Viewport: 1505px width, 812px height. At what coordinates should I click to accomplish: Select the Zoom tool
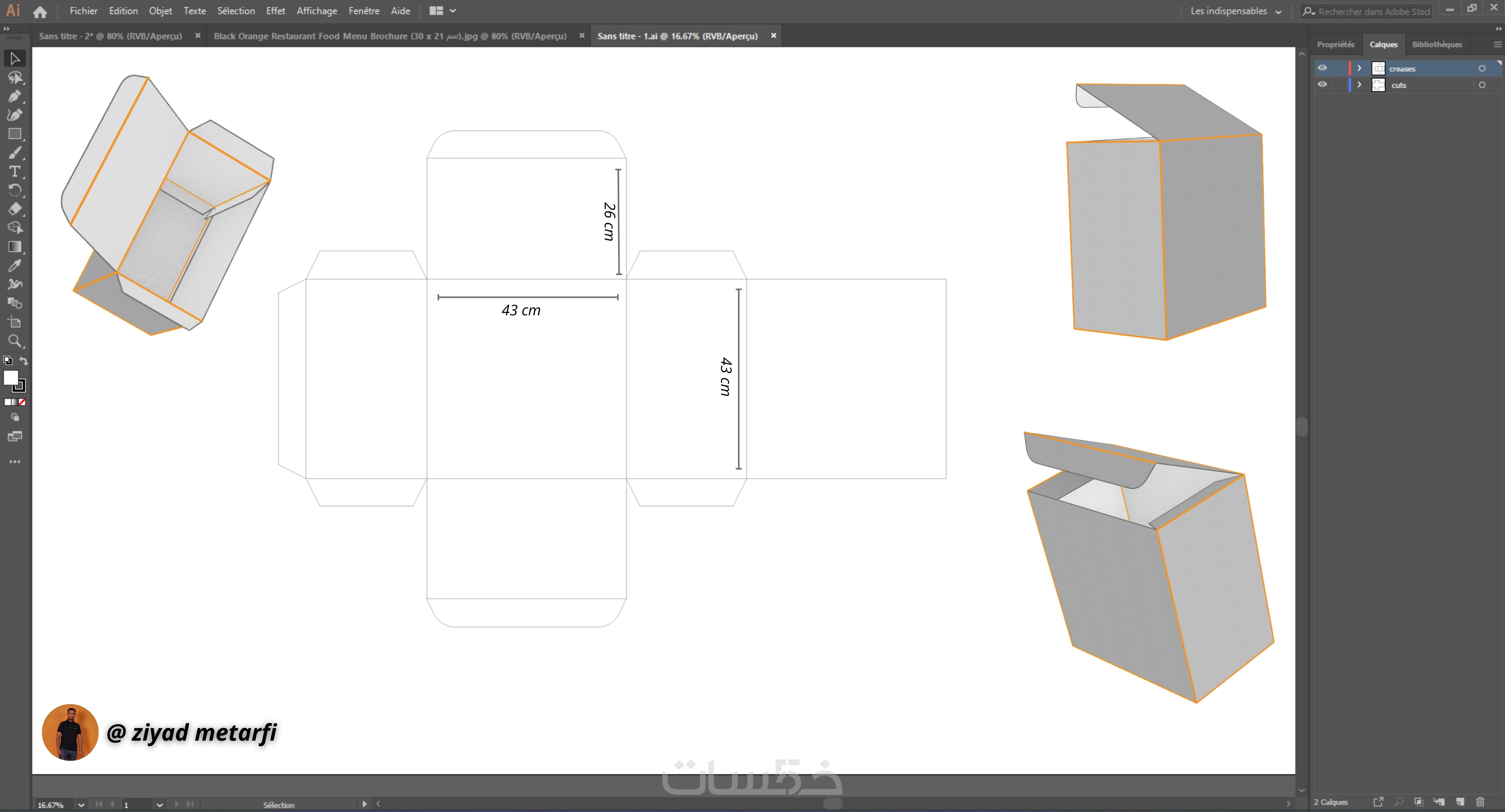point(15,341)
